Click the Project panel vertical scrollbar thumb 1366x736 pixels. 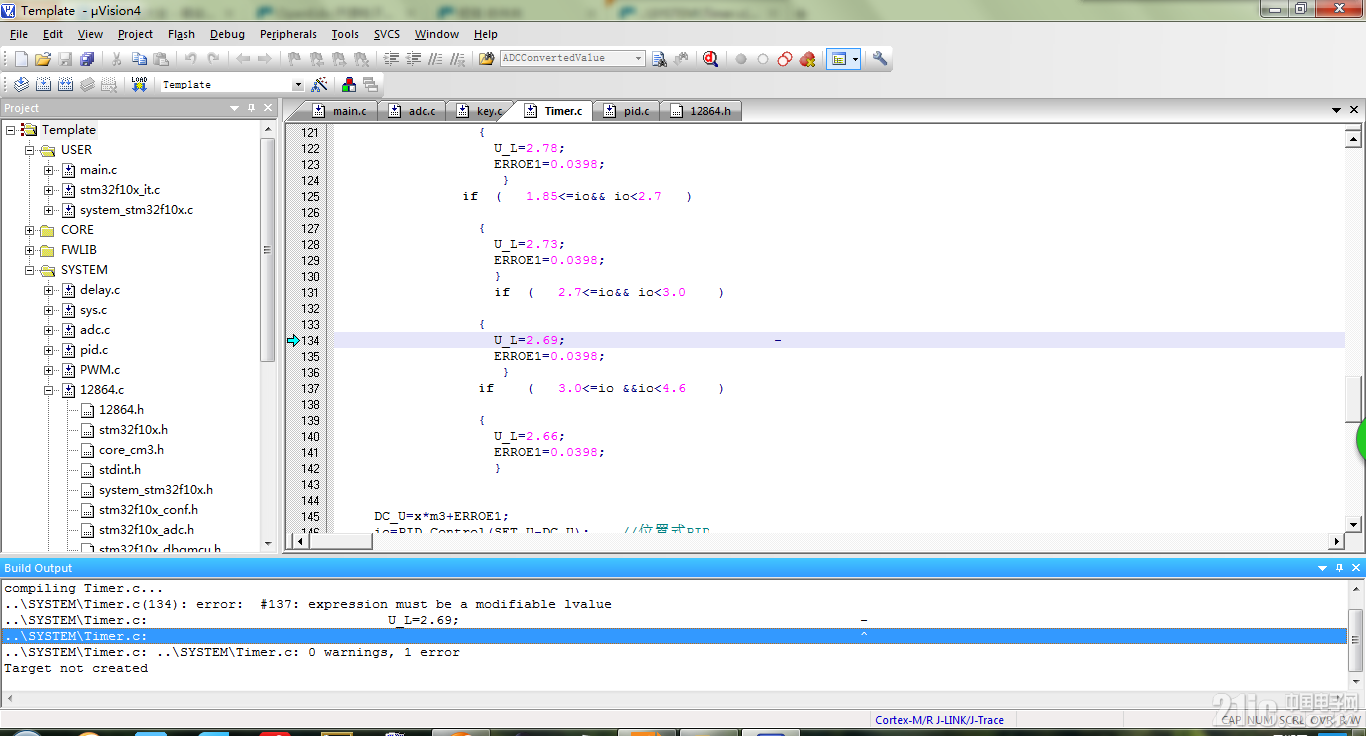click(268, 250)
